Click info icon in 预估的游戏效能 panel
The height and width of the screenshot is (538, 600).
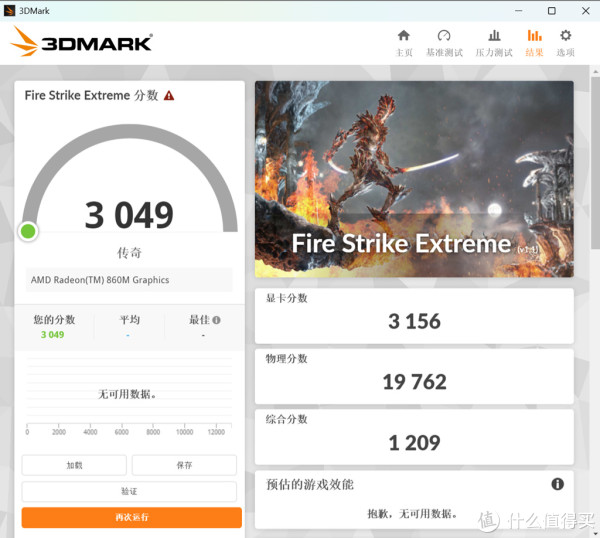(557, 484)
